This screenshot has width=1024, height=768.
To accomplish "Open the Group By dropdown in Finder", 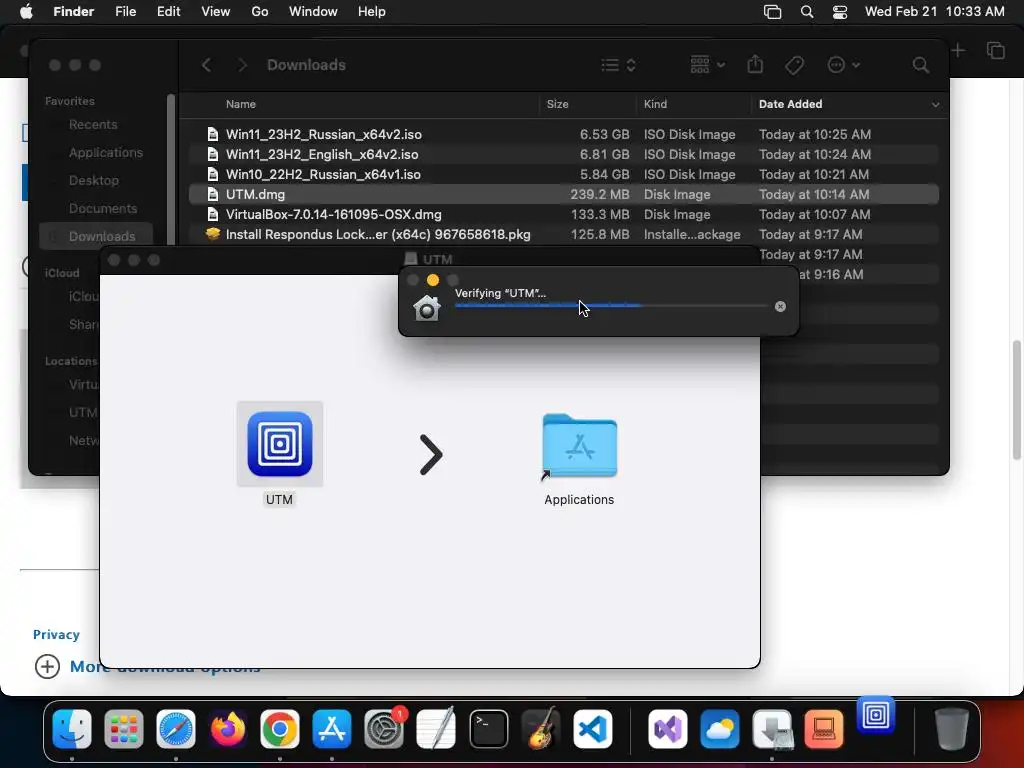I will [x=708, y=65].
